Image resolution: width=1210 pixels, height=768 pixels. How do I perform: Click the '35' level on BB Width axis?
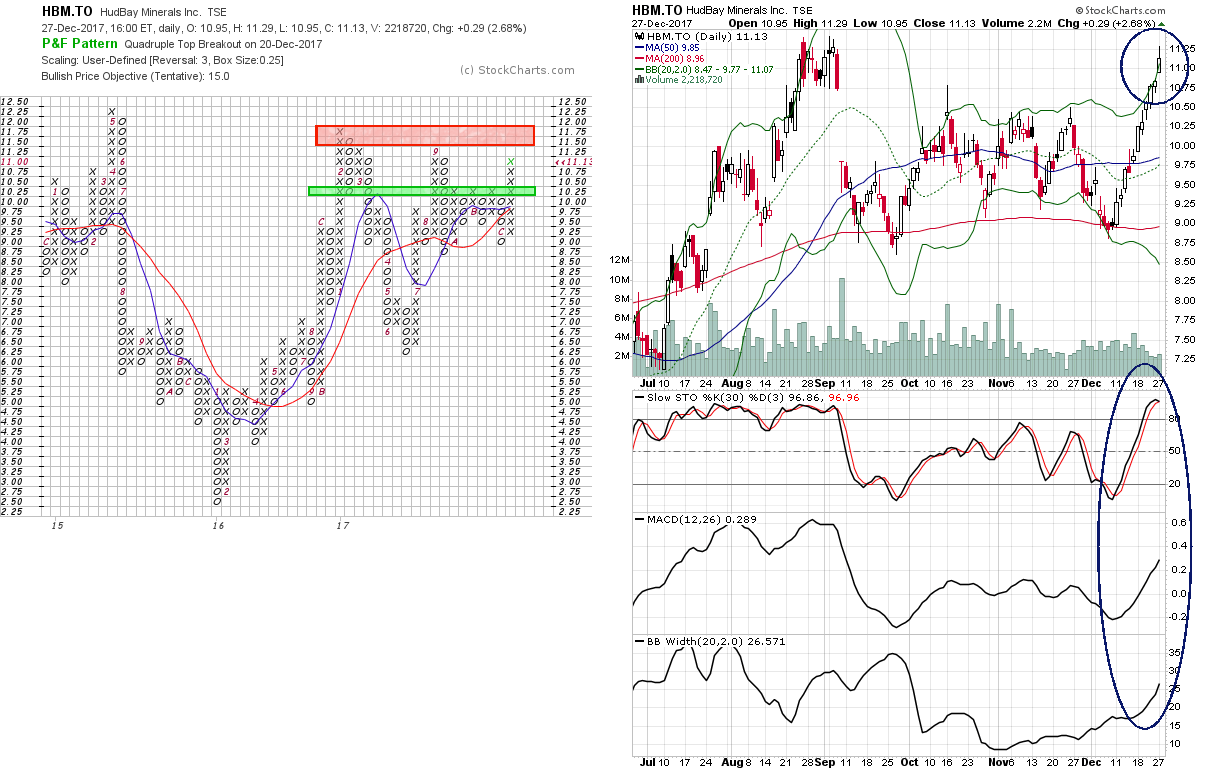point(1173,653)
